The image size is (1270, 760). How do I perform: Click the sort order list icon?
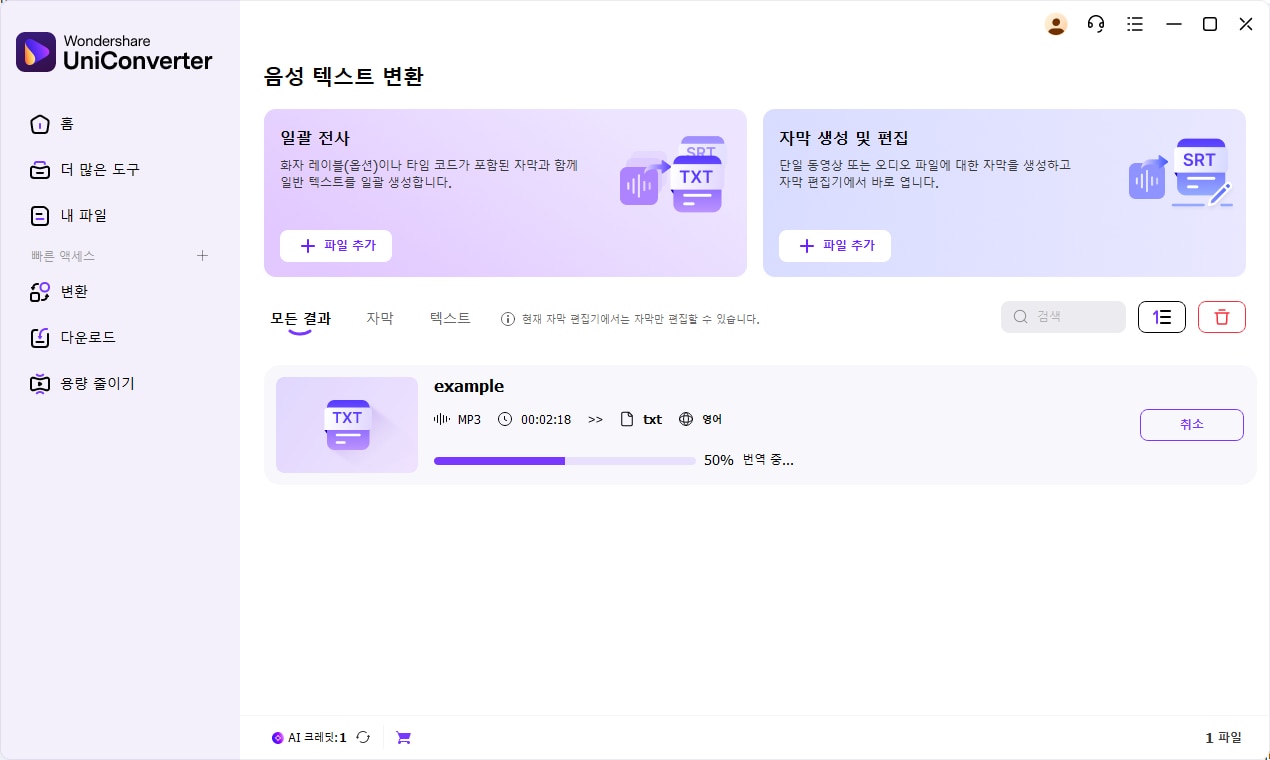pos(1162,317)
